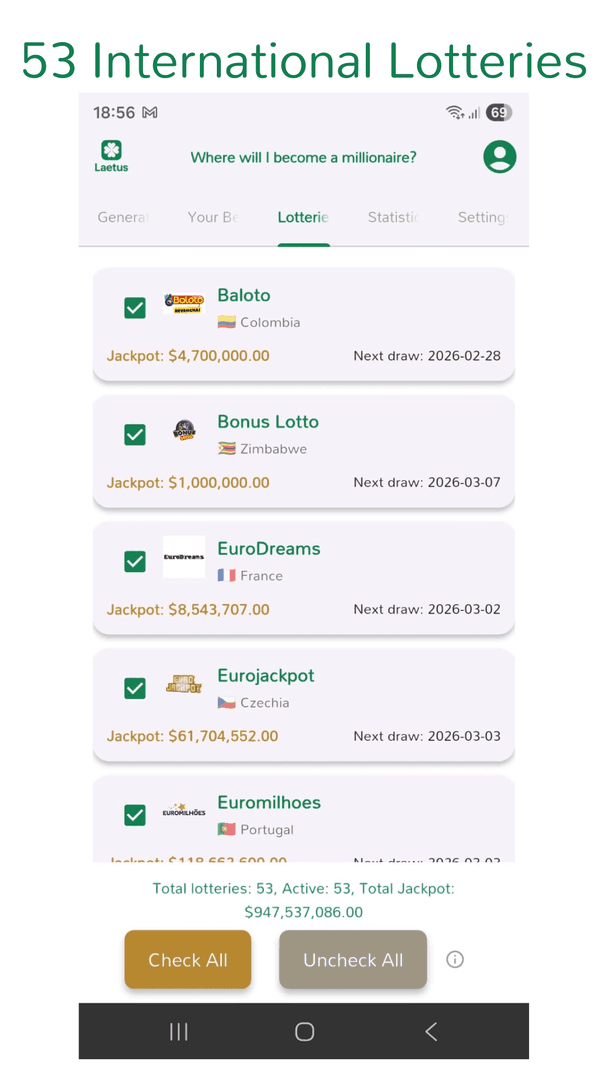This screenshot has width=608, height=1080.
Task: Toggle the Eurojackpot checkbox
Action: coord(135,689)
